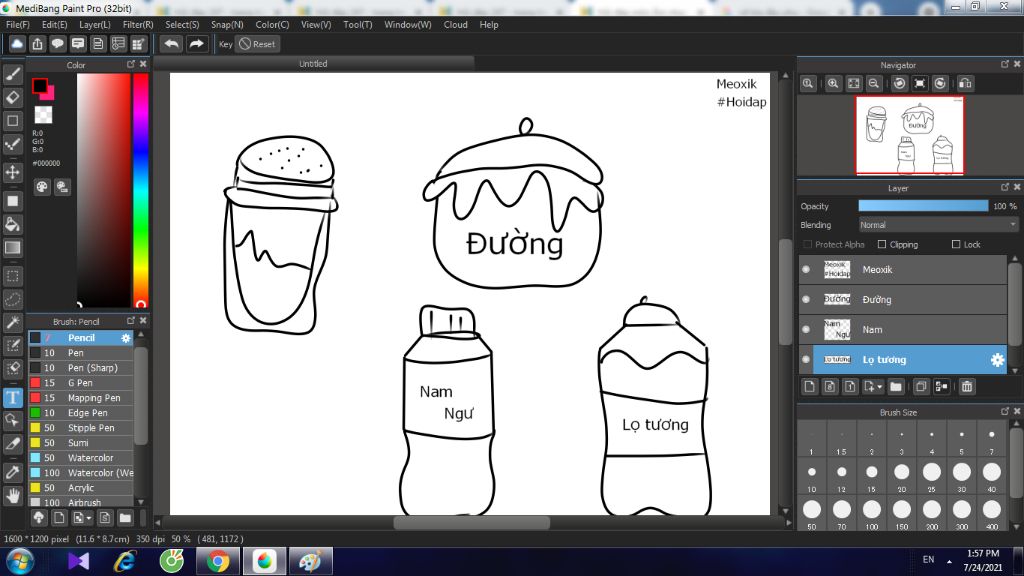Switch to the Untitled document tab
This screenshot has height=576, width=1024.
(x=313, y=64)
